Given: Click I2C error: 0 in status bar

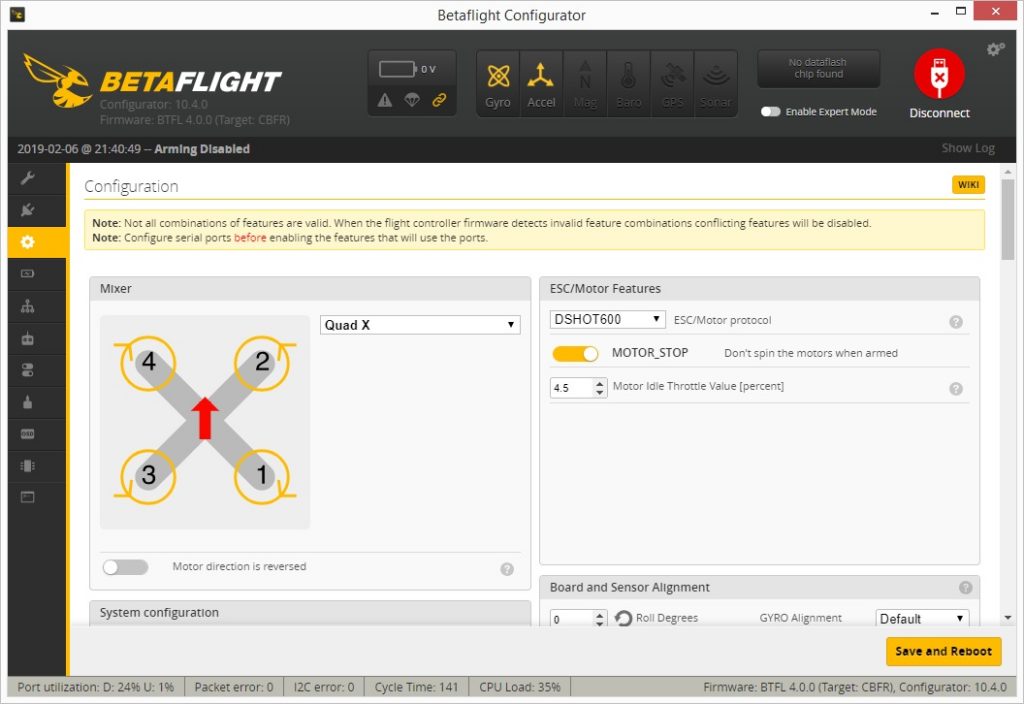Looking at the screenshot, I should point(324,687).
